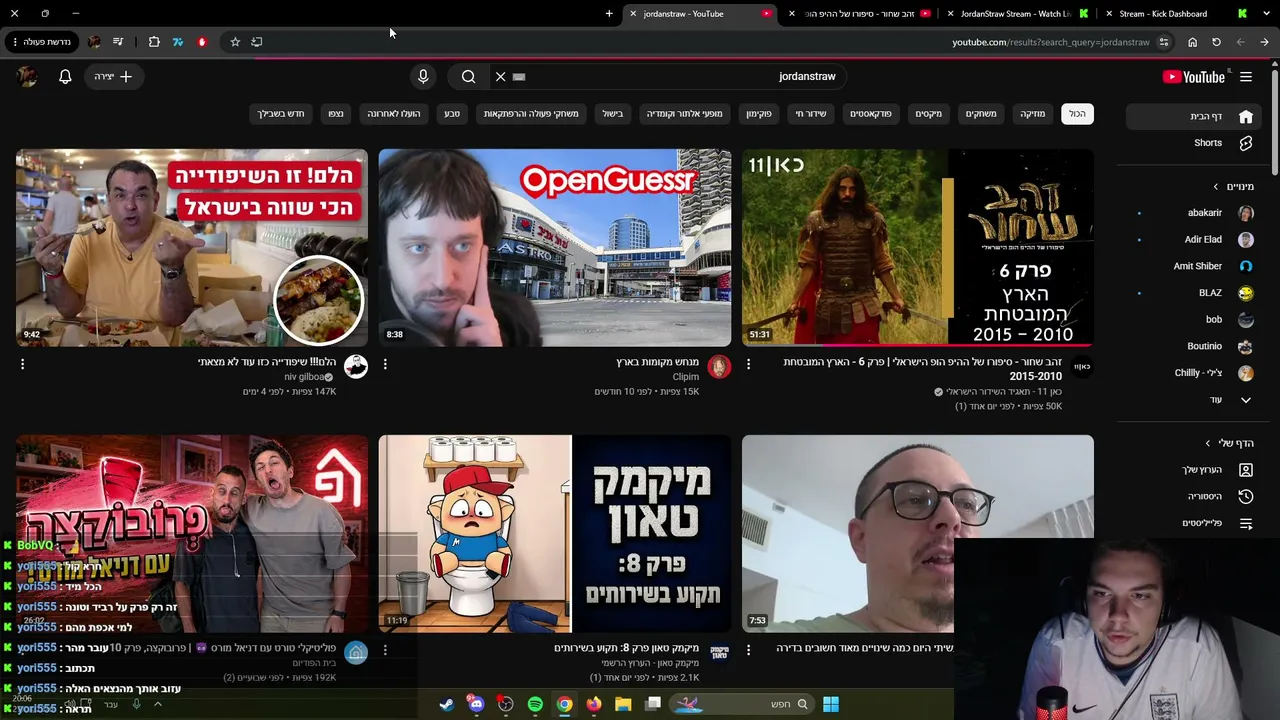Select the חדש בשבילך filter chip
This screenshot has width=1280, height=720.
tap(281, 114)
